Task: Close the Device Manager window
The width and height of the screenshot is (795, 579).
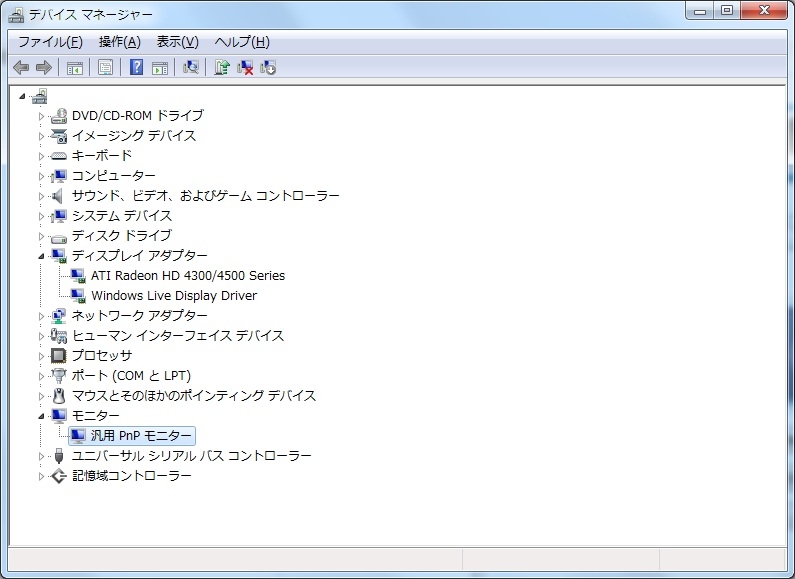Action: (x=764, y=11)
